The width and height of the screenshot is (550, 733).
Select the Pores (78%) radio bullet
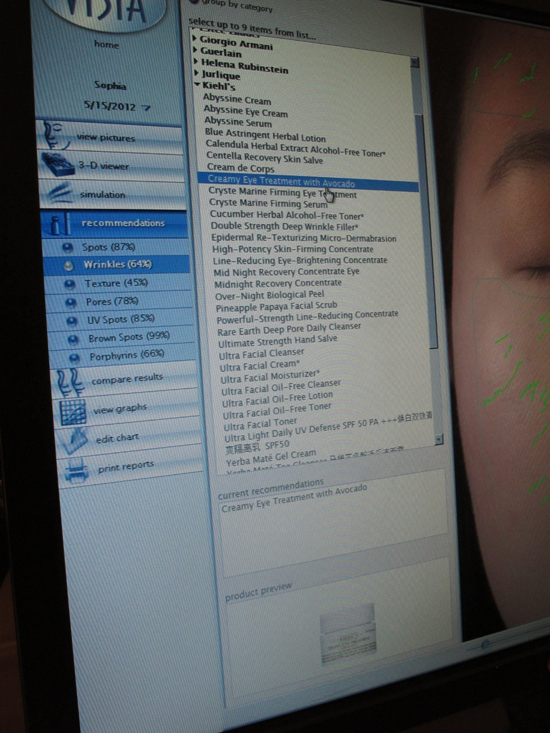pos(71,302)
